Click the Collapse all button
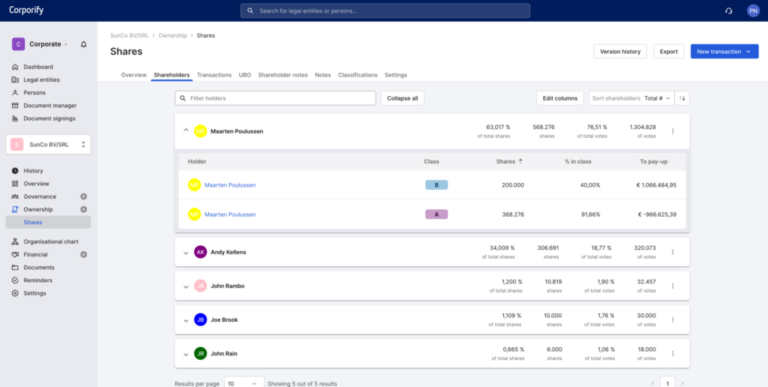 [403, 98]
